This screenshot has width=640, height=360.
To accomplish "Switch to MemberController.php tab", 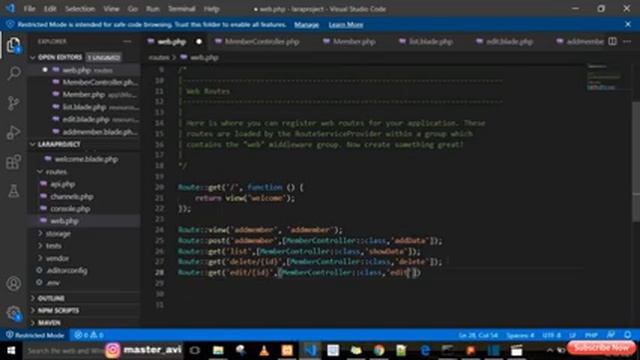I will [x=262, y=42].
